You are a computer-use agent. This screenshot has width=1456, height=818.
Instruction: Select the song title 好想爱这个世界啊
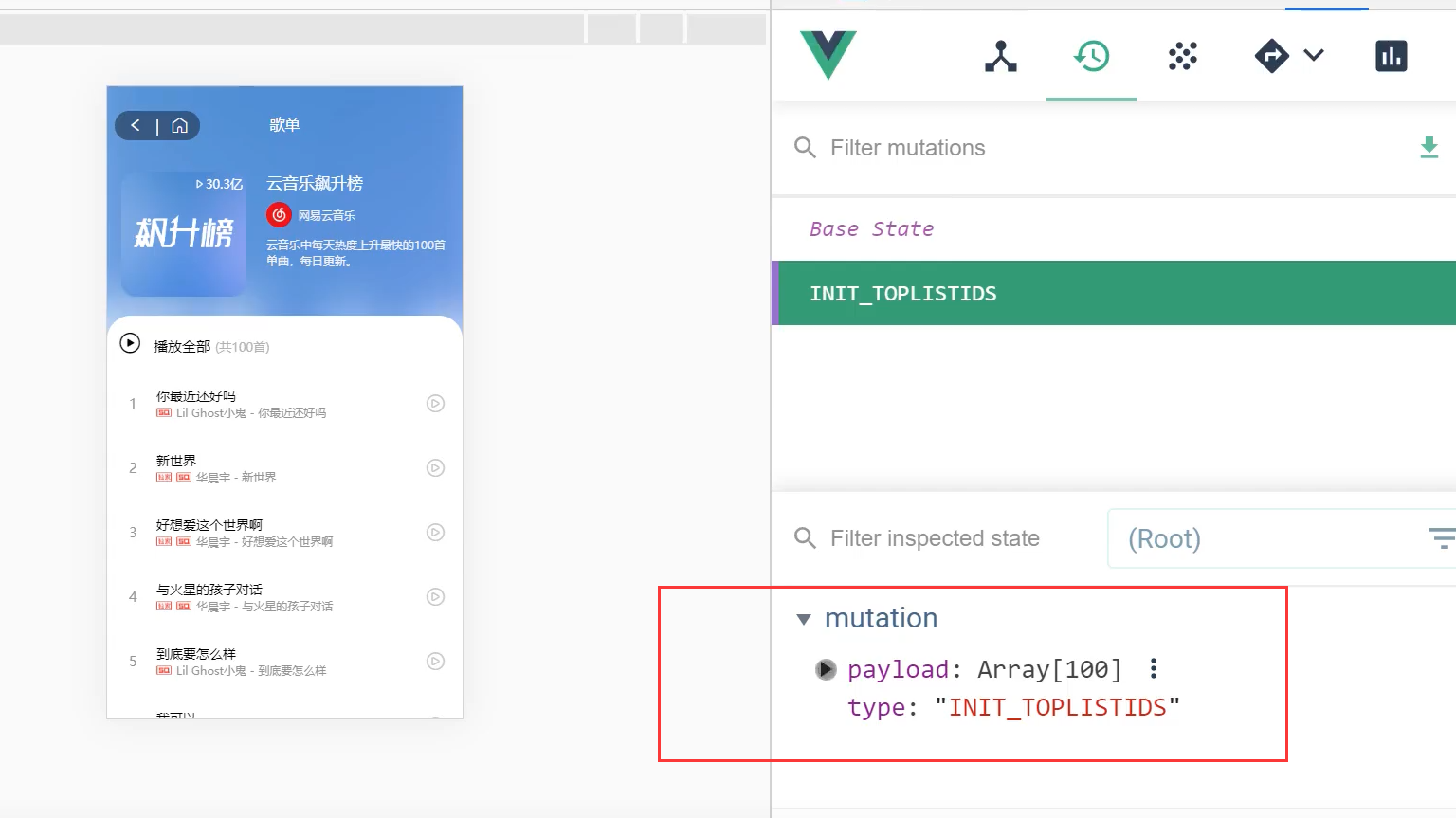209,525
